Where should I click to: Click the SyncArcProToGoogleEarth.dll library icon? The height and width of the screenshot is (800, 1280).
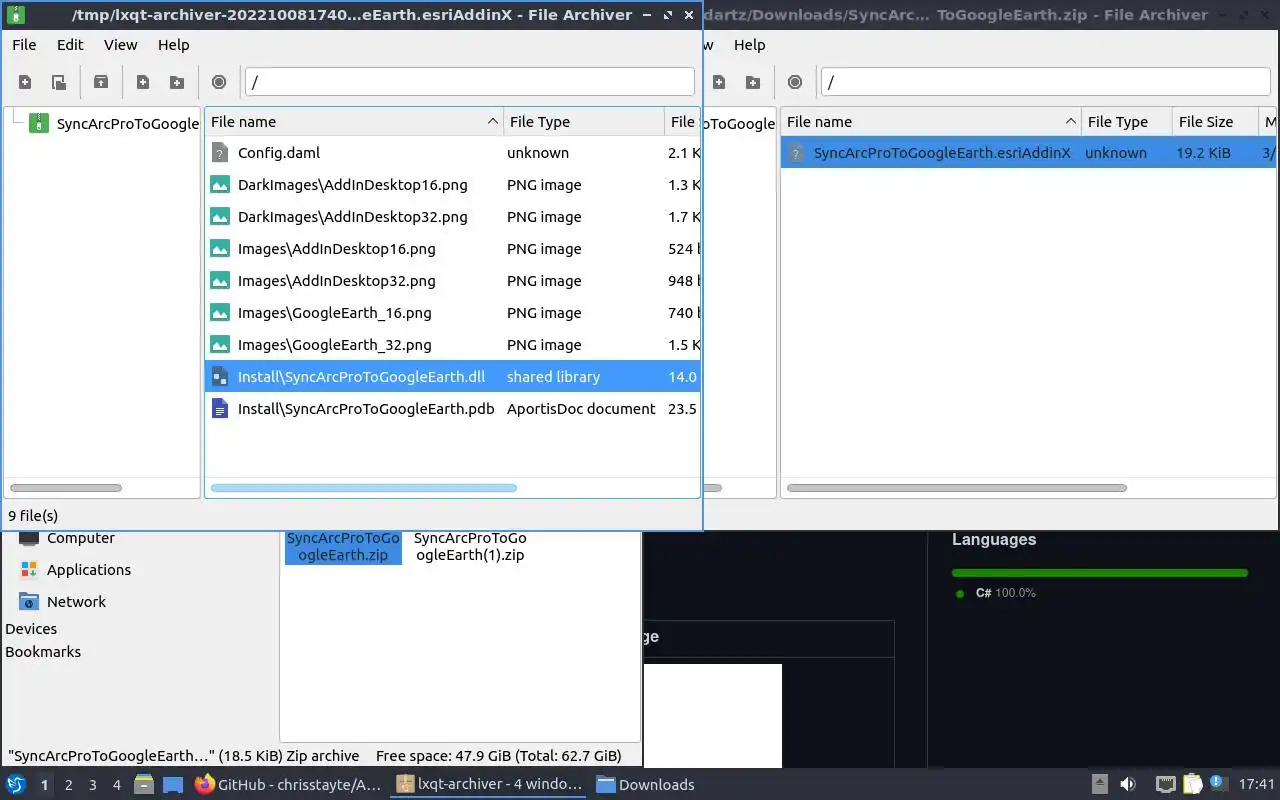click(x=220, y=377)
